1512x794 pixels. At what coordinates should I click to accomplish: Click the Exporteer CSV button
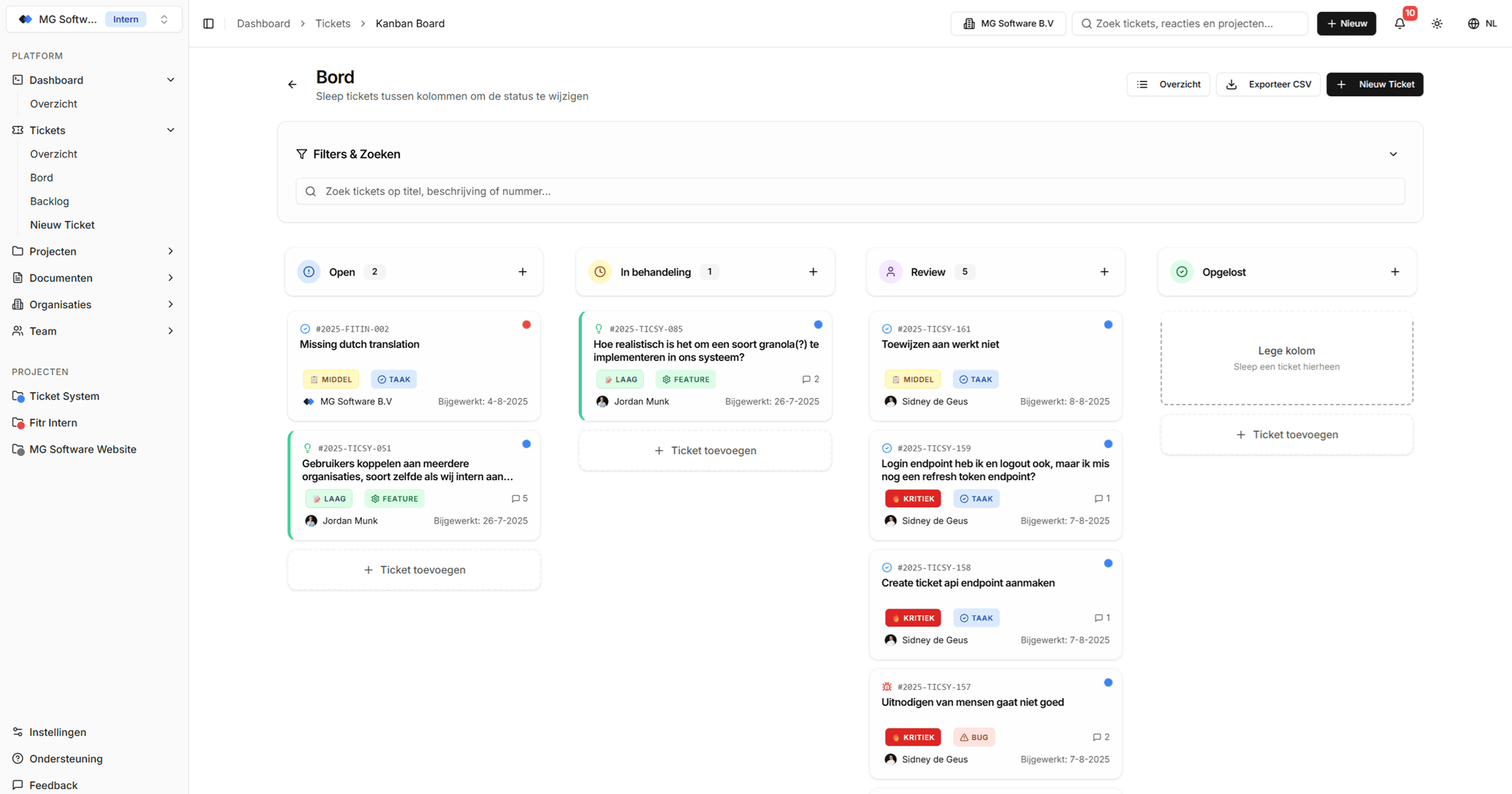1268,84
